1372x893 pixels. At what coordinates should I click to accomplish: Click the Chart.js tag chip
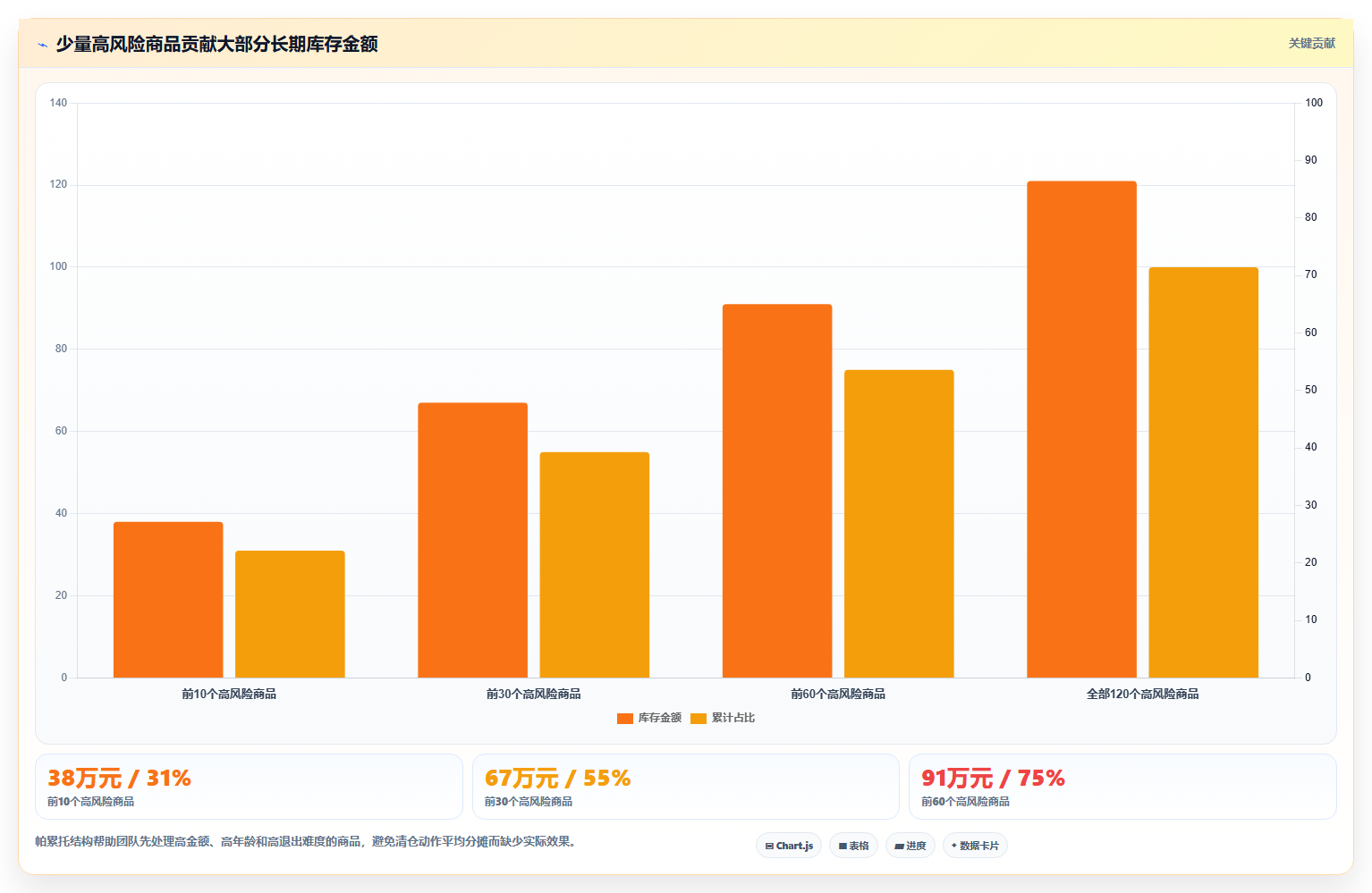pos(789,846)
